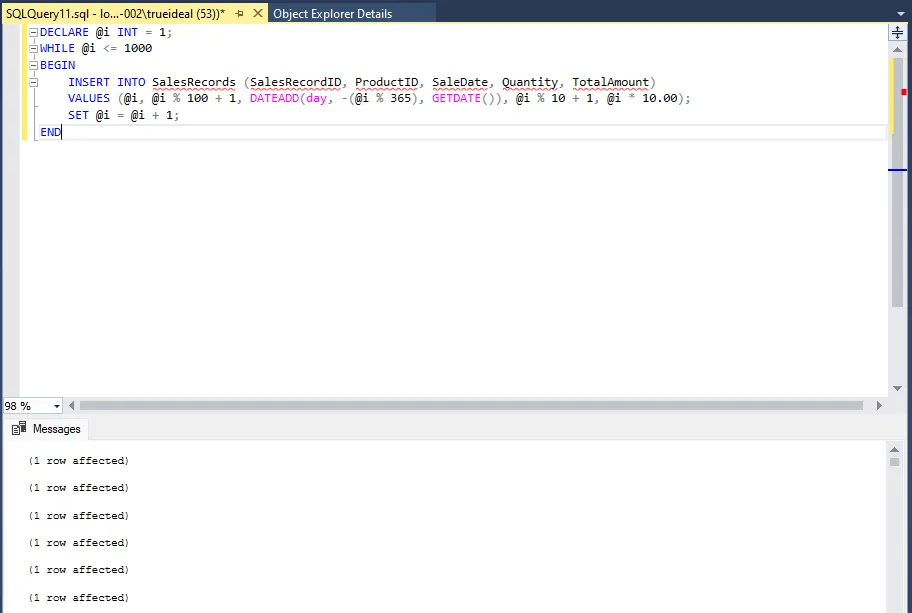
Task: Switch to Object Explorer Details tab
Action: [332, 14]
